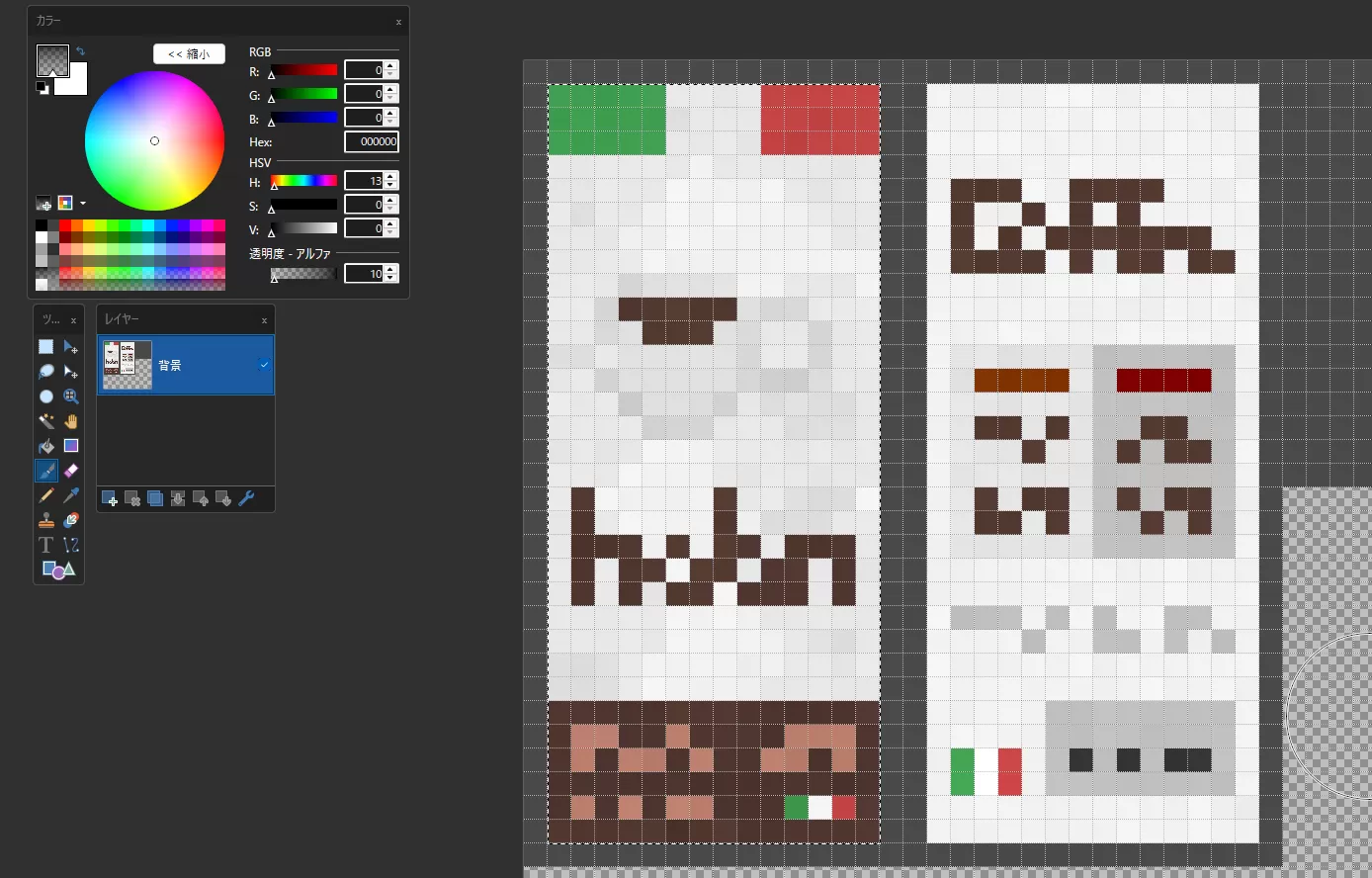Click the << 縮小 button
This screenshot has width=1372, height=878.
click(189, 54)
